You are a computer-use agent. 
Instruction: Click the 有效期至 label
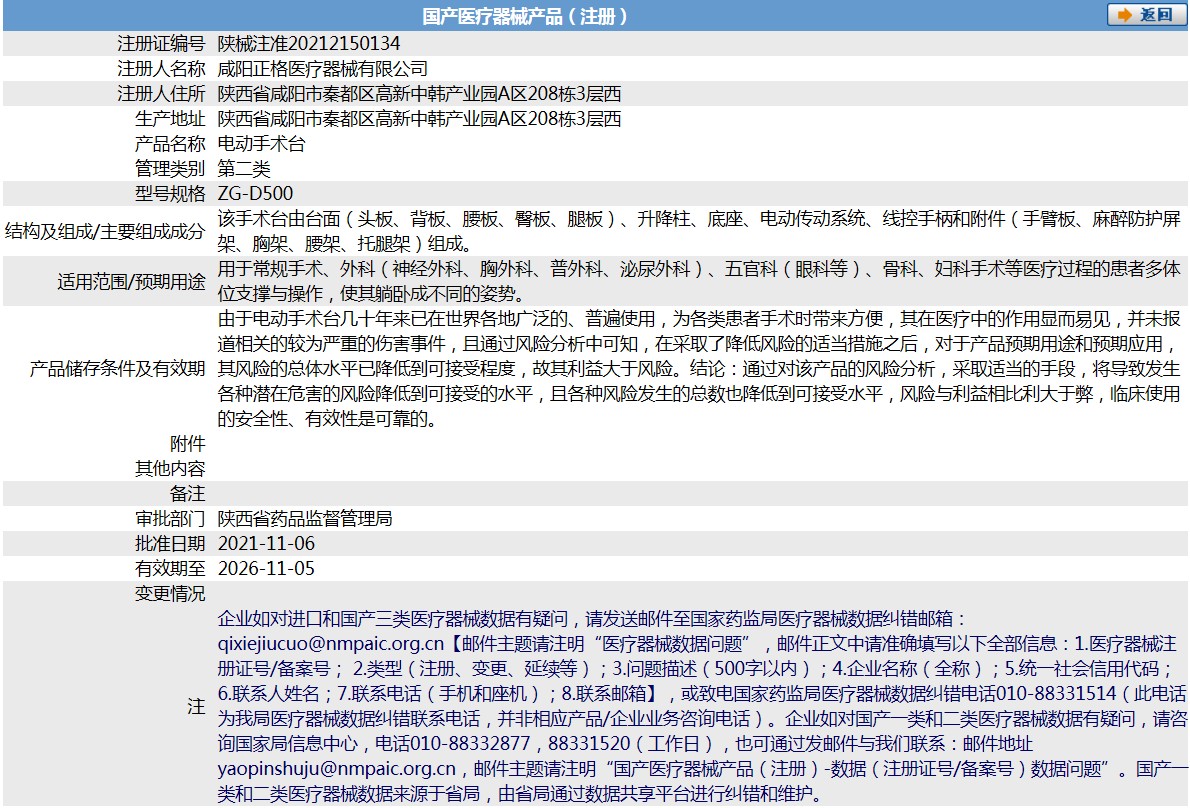(x=170, y=569)
